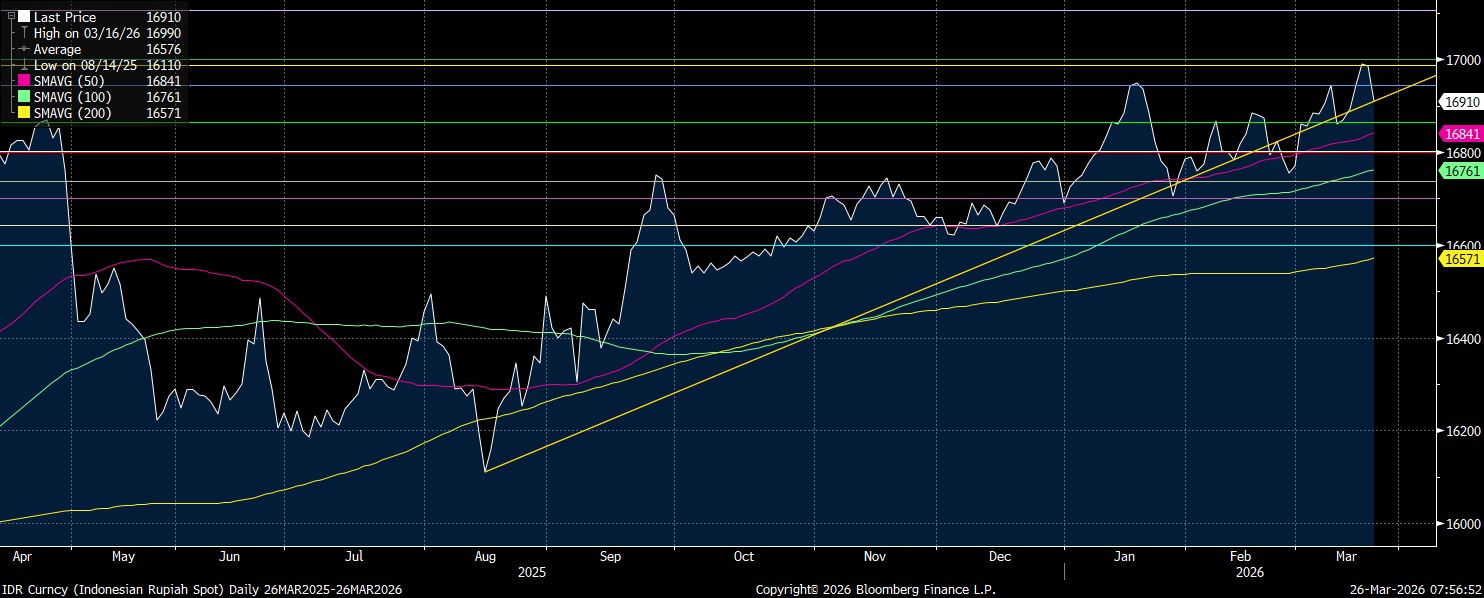This screenshot has height=598, width=1484.
Task: Click the IDR Curncy chart title text
Action: point(201,590)
